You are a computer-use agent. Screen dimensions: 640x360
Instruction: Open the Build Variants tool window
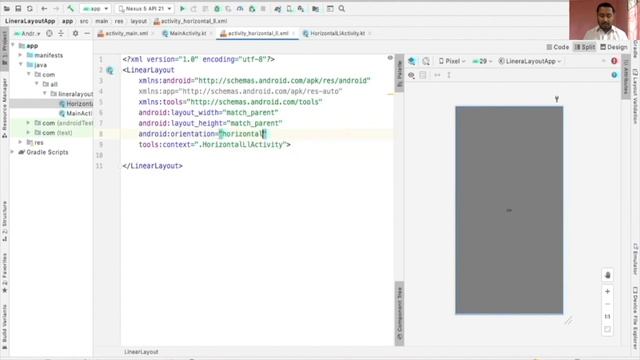[4, 327]
